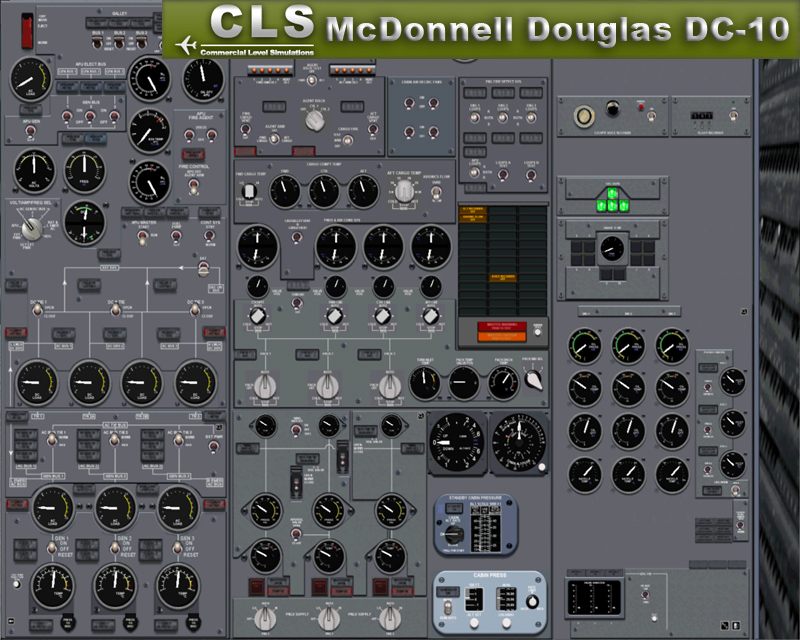Toggle the SEMI AUTO switch on Cabin Press
Screen dimensions: 800x640
pos(447,607)
